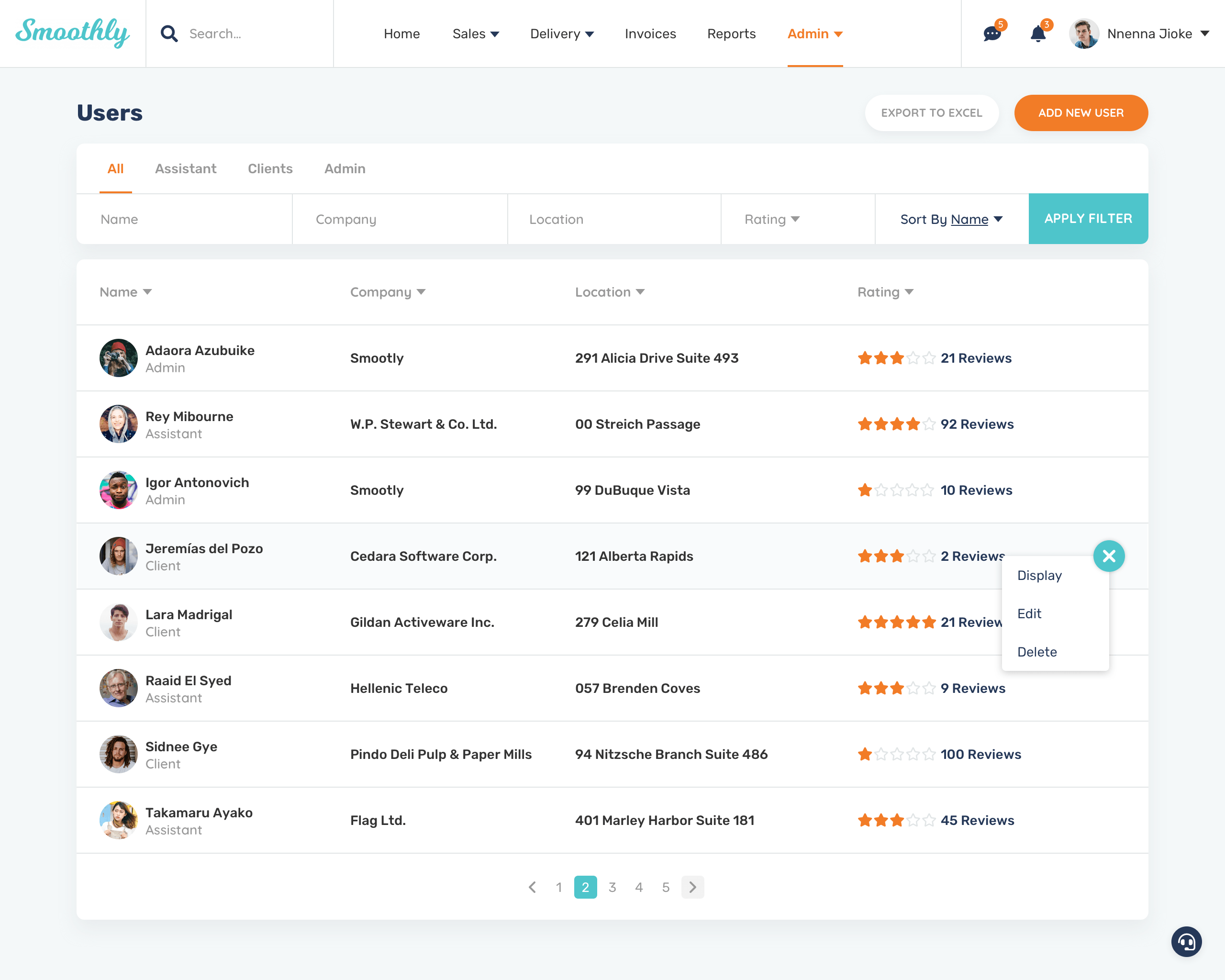Choose Display from the context menu
Viewport: 1225px width, 980px height.
[1039, 576]
